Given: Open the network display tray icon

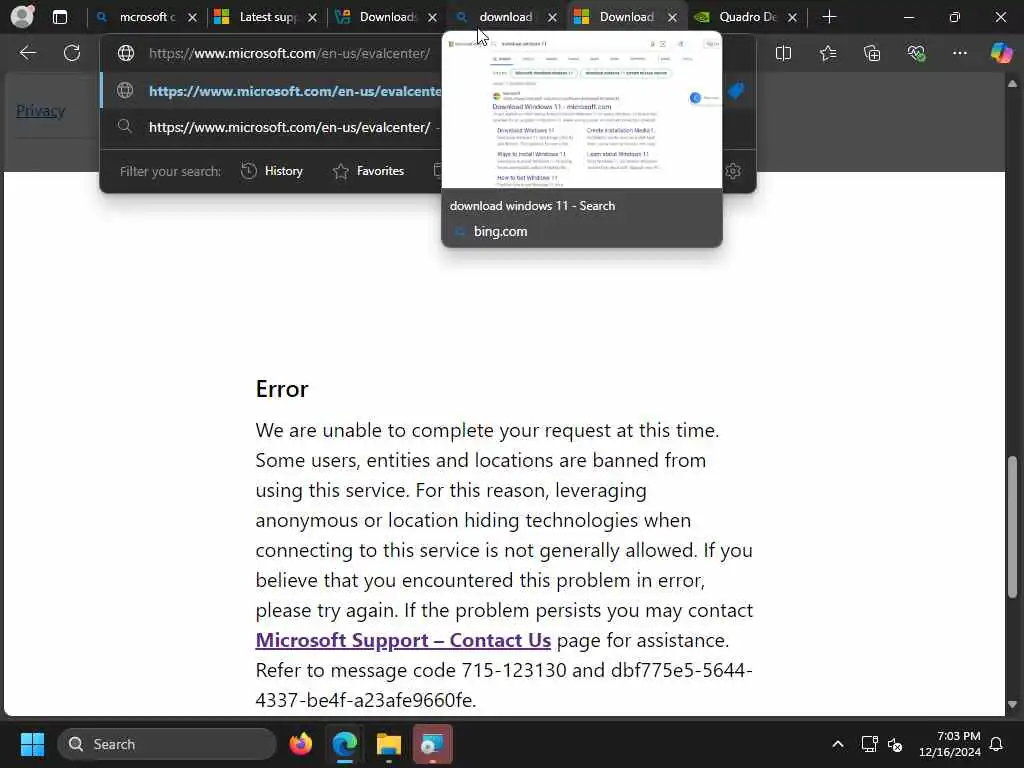Looking at the screenshot, I should pyautogui.click(x=869, y=744).
